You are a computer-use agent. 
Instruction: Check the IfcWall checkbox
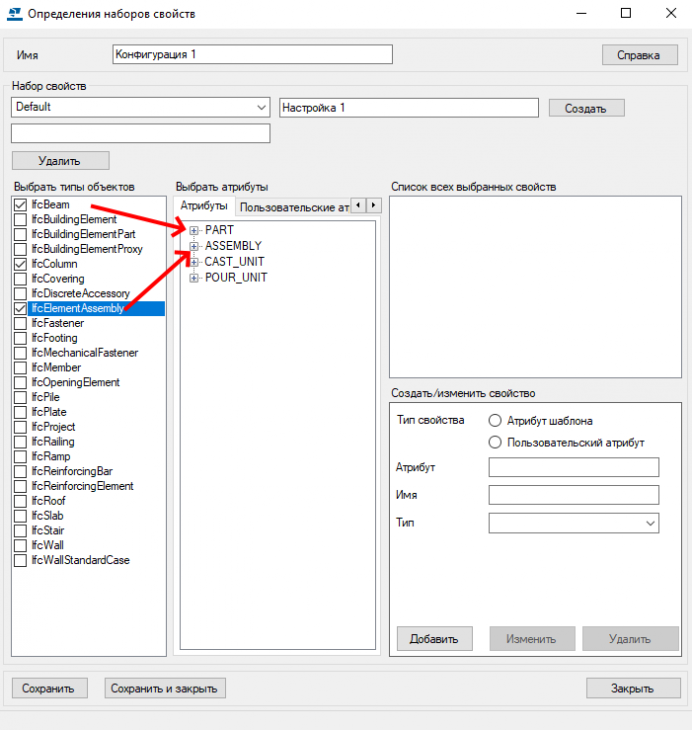pyautogui.click(x=20, y=545)
